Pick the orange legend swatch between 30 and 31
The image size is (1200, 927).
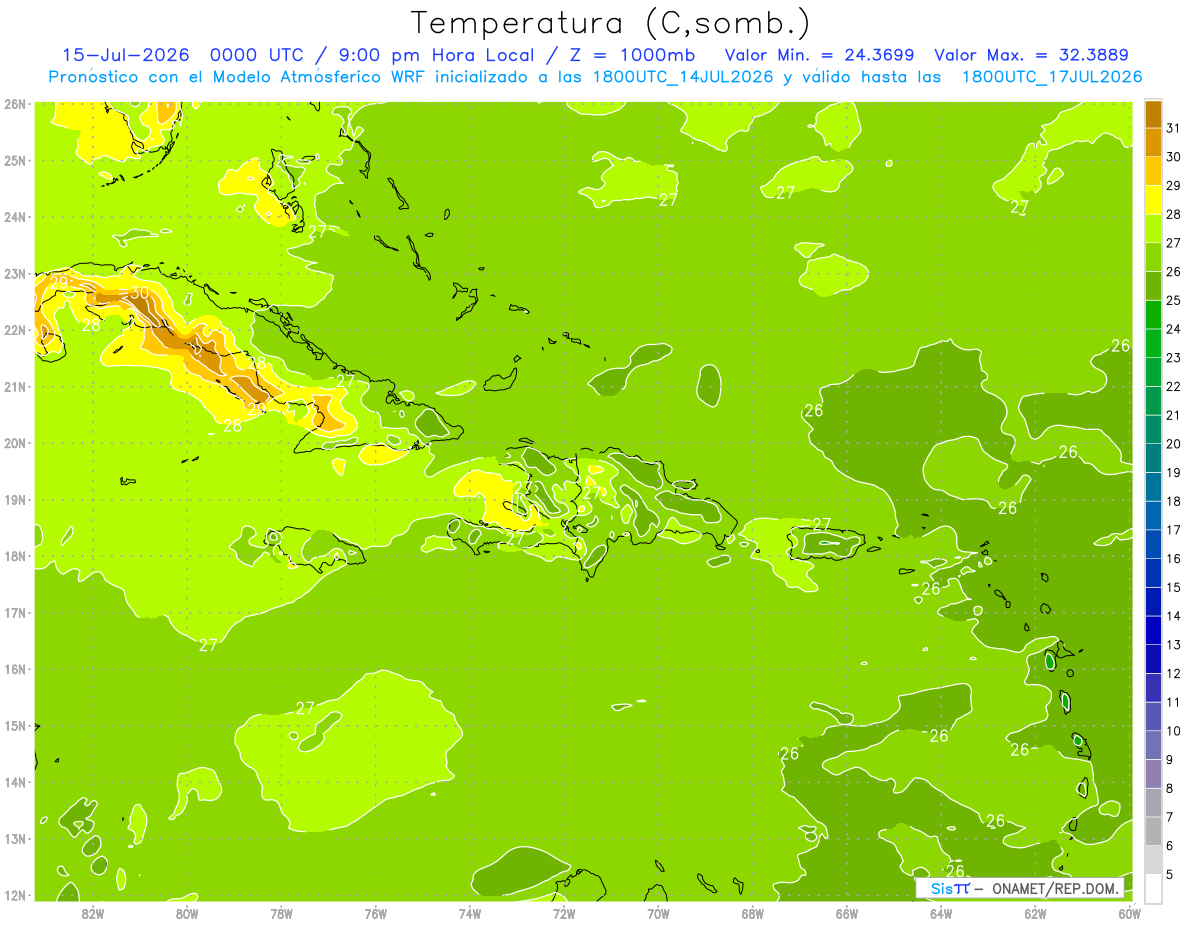tap(1153, 142)
